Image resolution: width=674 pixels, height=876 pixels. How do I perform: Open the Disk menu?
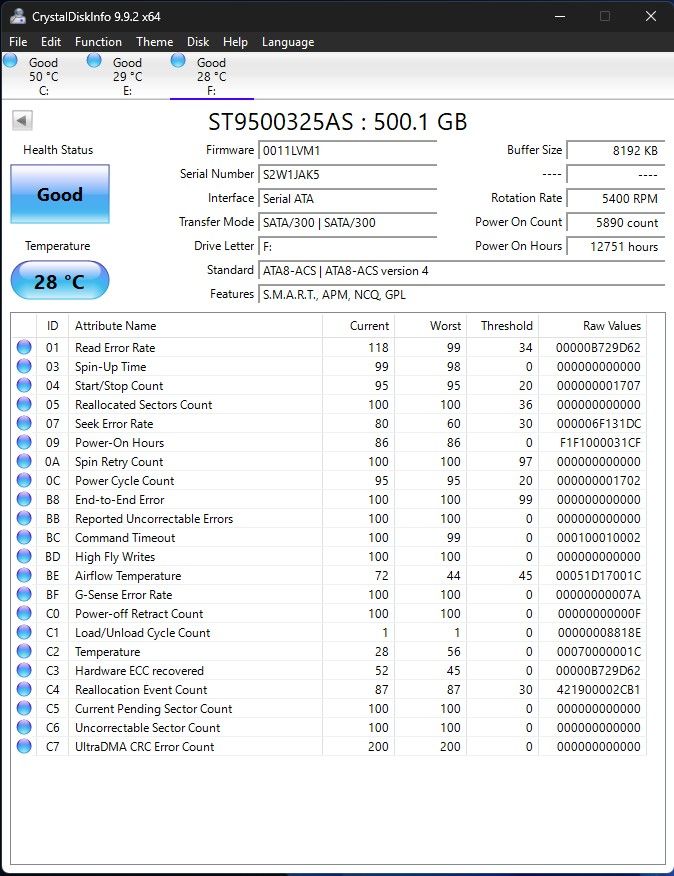click(198, 42)
